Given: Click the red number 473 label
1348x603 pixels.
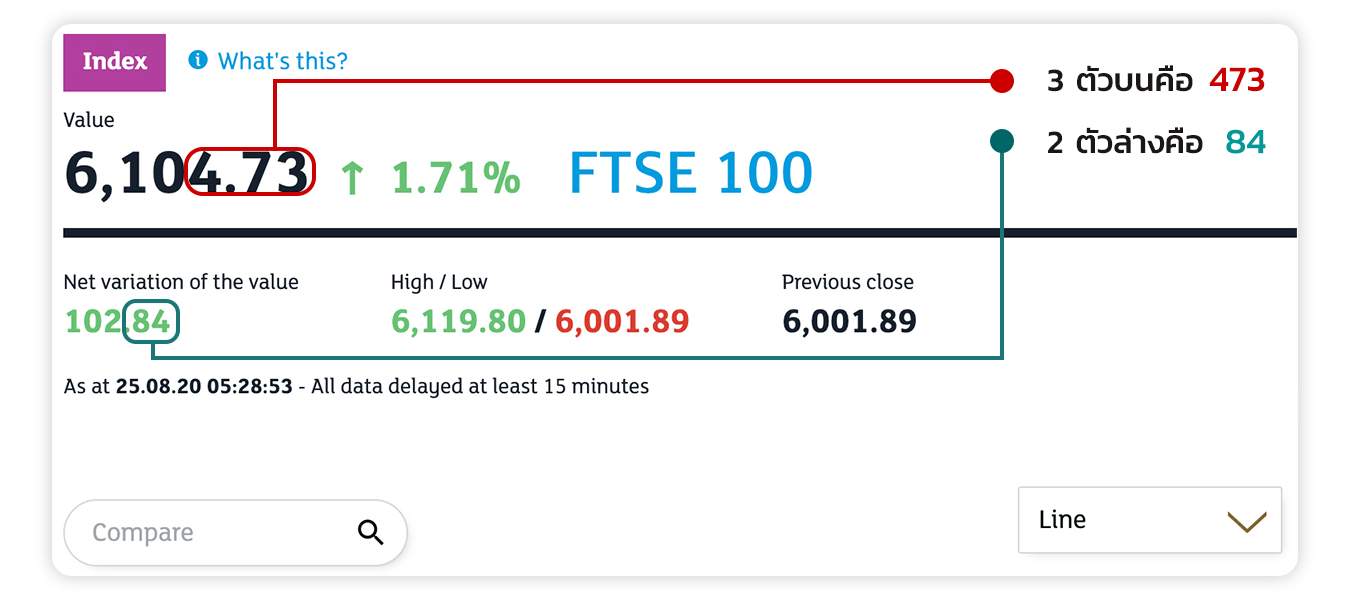Looking at the screenshot, I should (1237, 81).
